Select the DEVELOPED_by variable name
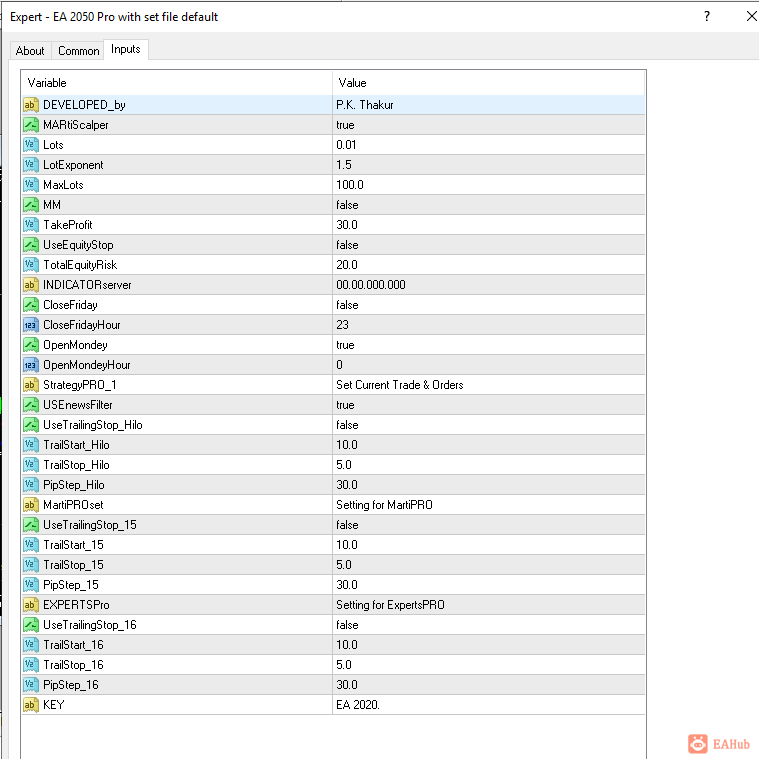This screenshot has width=759, height=759. (84, 105)
